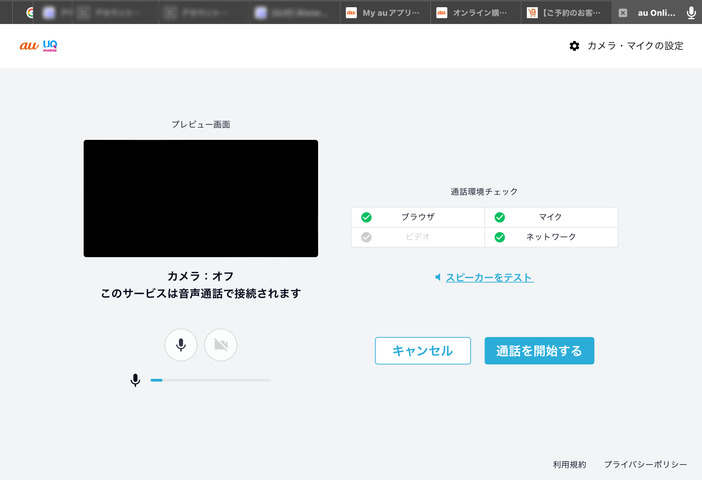Screen dimensions: 702x480
Task: Adjust the microphone volume level bar
Action: coord(210,380)
